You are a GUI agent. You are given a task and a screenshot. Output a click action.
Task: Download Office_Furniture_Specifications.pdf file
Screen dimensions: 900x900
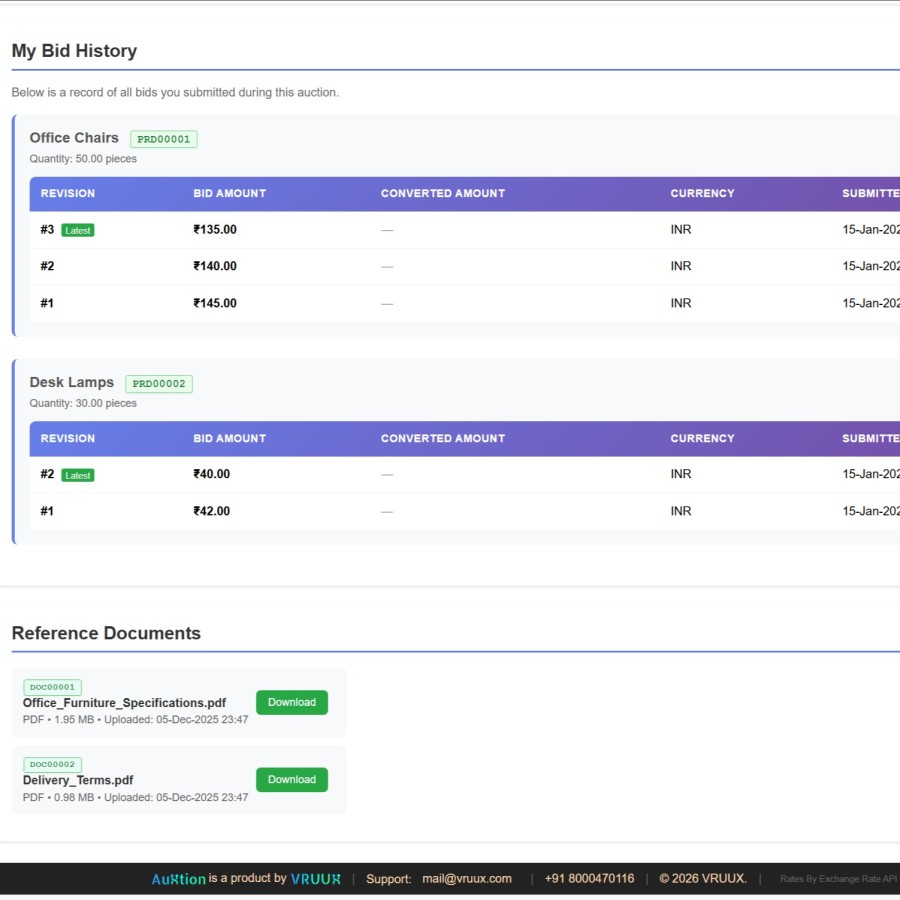291,702
